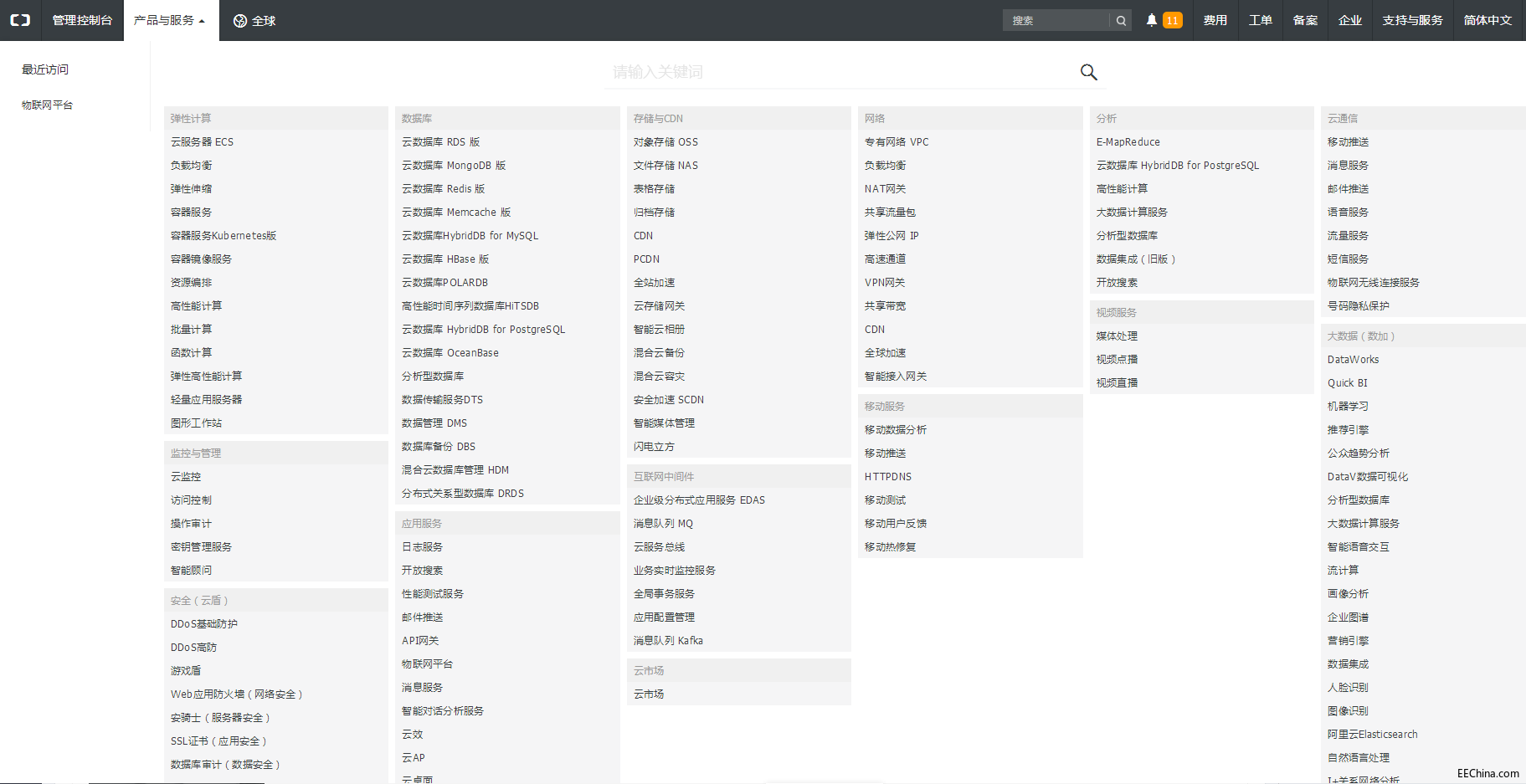Select 最近访问 in the left sidebar
The height and width of the screenshot is (784, 1526).
pos(45,69)
